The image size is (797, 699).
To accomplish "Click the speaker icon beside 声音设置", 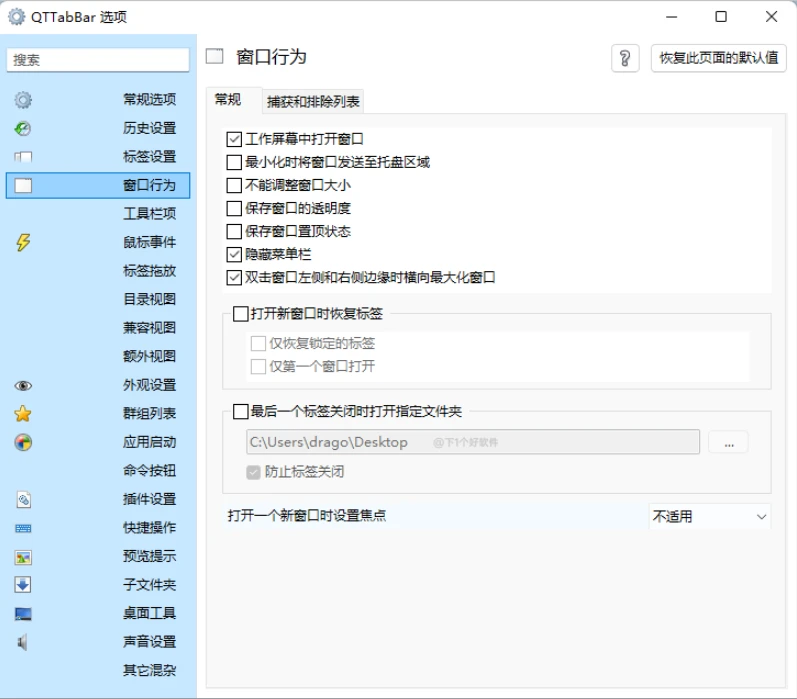I will [23, 642].
